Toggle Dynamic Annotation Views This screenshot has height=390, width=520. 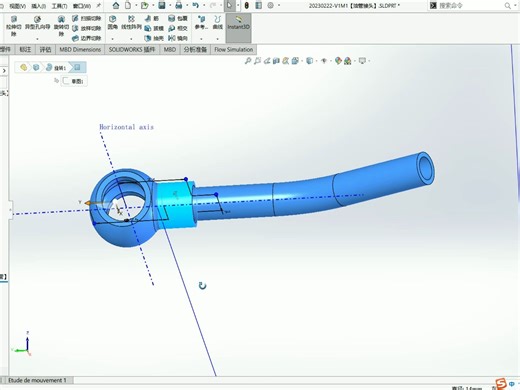pos(285,61)
